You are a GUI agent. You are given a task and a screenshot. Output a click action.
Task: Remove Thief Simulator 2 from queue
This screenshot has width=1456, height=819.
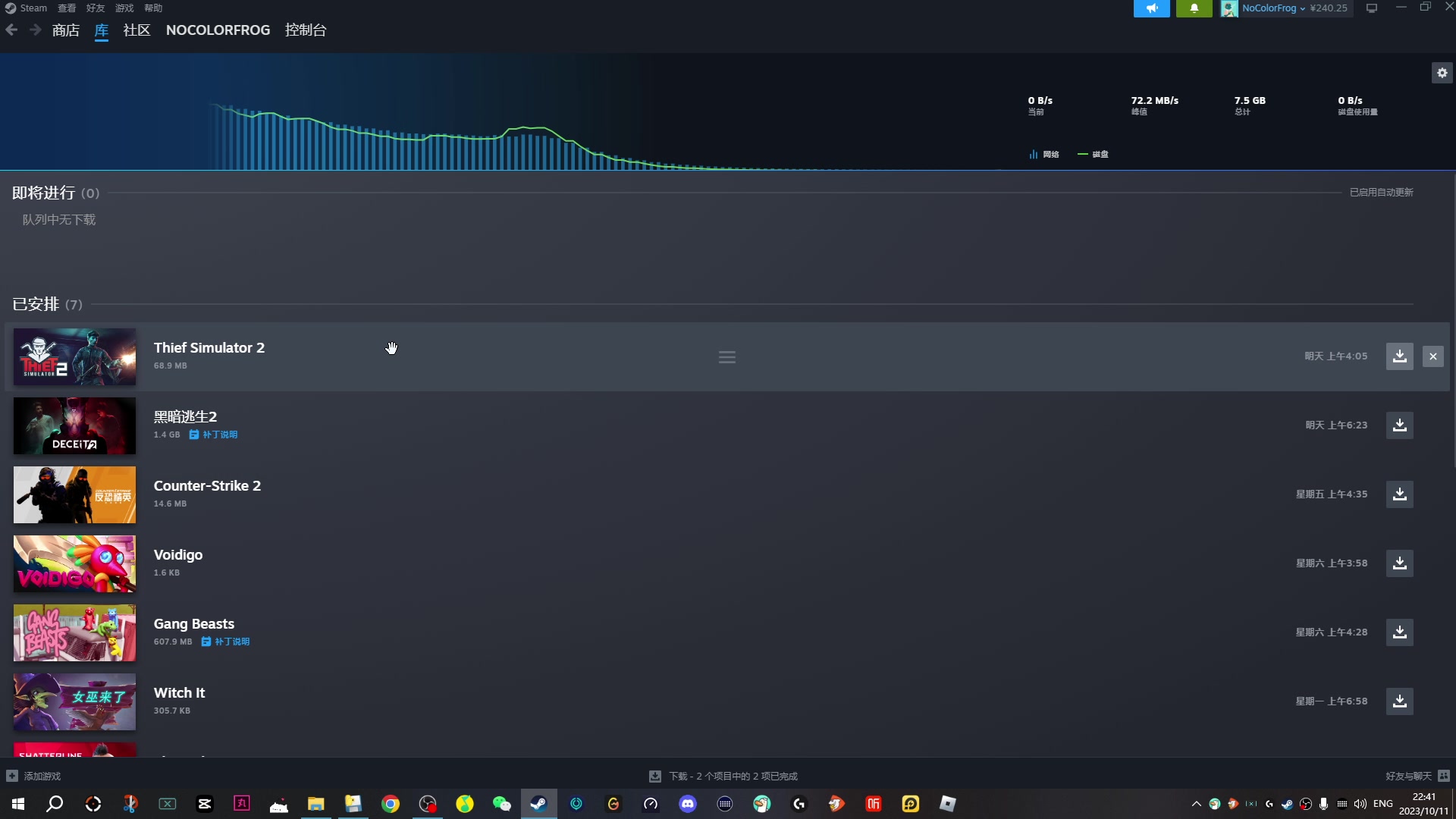pos(1432,356)
